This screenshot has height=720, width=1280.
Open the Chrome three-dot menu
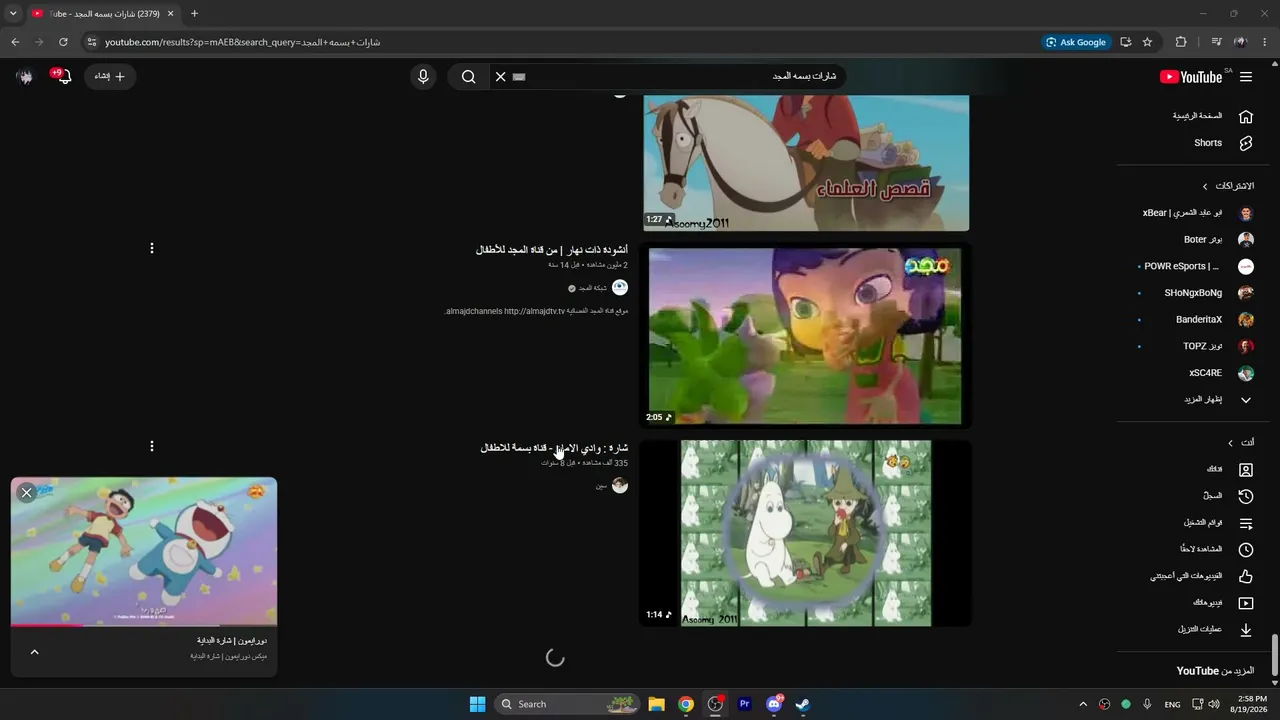pyautogui.click(x=1265, y=42)
